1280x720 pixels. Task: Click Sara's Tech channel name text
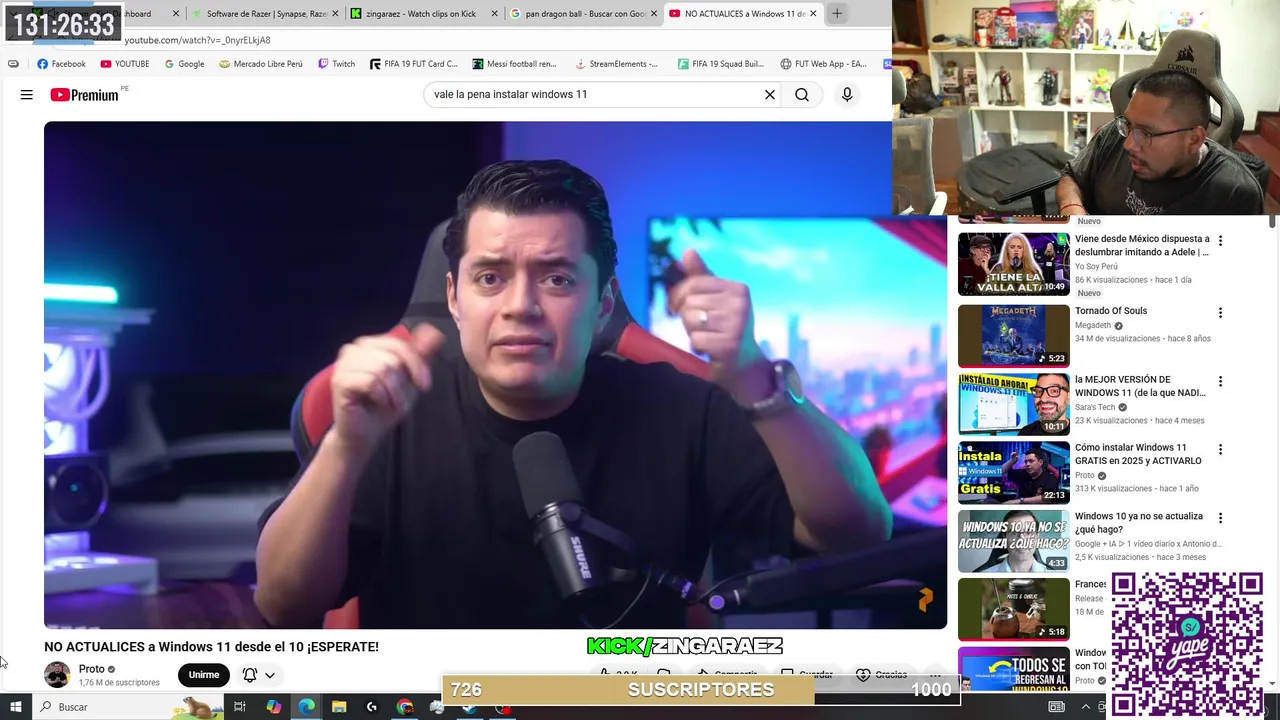click(1095, 408)
